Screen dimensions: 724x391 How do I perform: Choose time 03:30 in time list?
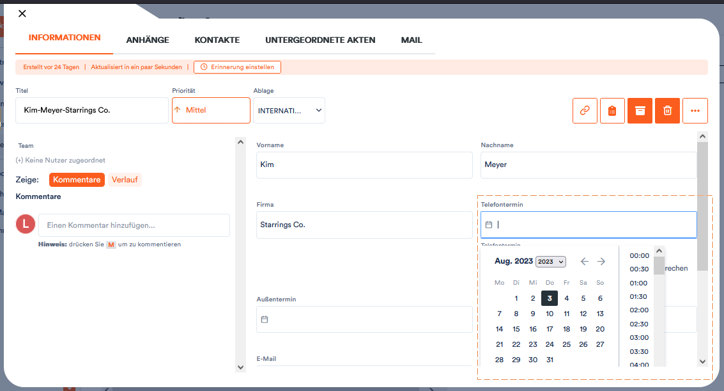tap(639, 351)
